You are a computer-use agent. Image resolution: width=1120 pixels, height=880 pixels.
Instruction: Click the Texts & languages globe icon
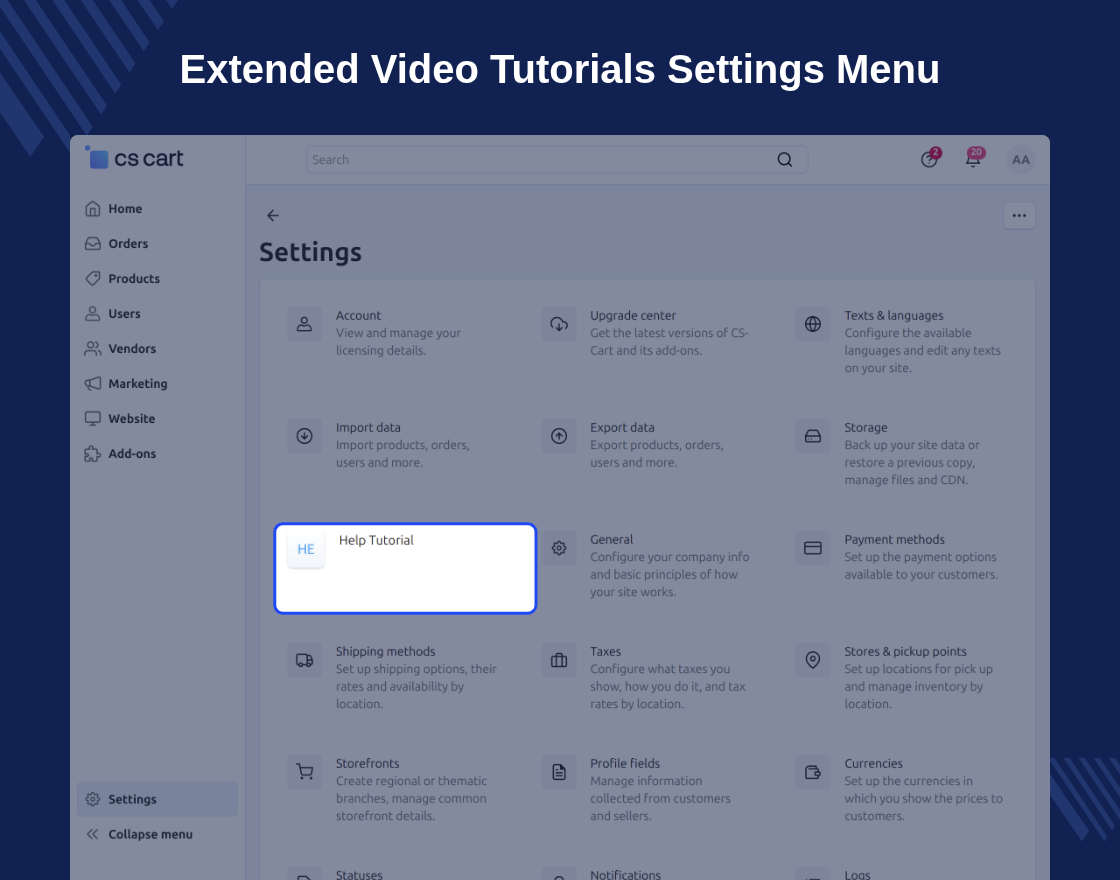click(x=813, y=324)
